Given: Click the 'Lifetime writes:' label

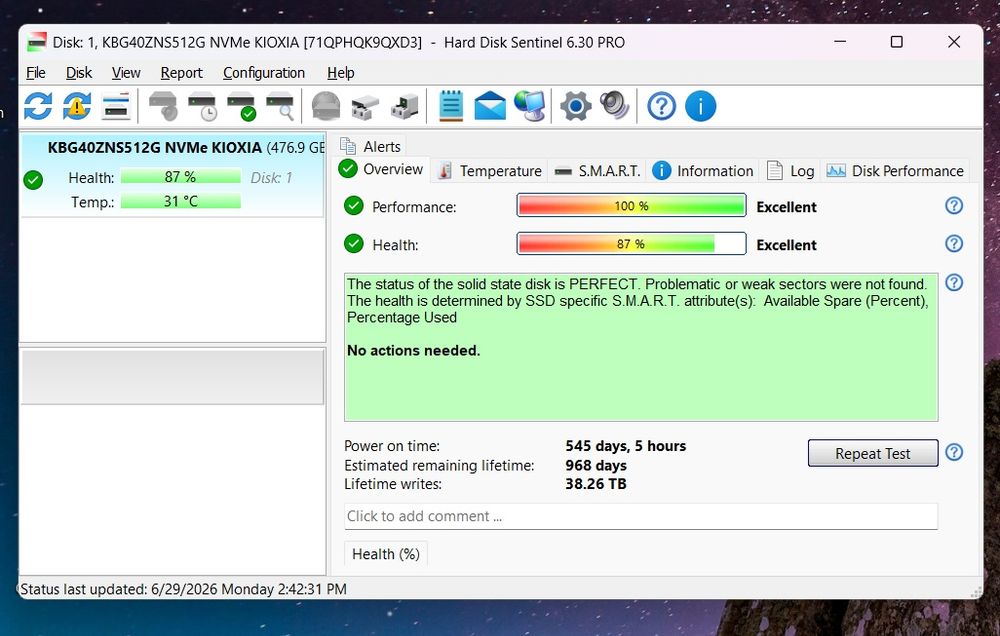Looking at the screenshot, I should coord(393,484).
